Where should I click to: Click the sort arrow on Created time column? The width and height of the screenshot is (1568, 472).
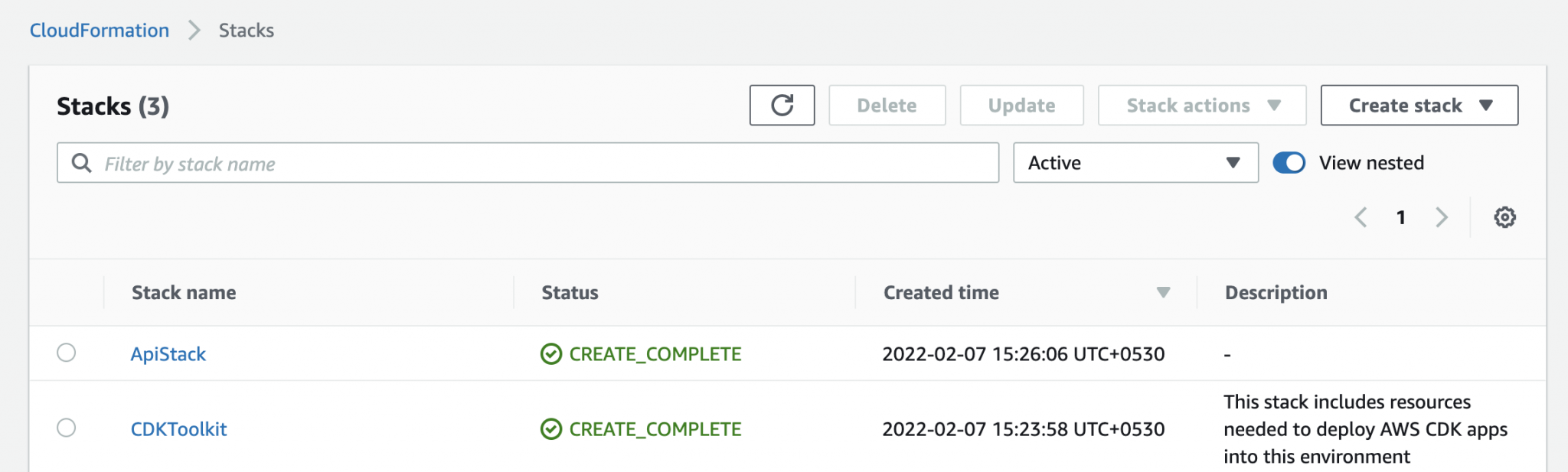[x=1163, y=292]
